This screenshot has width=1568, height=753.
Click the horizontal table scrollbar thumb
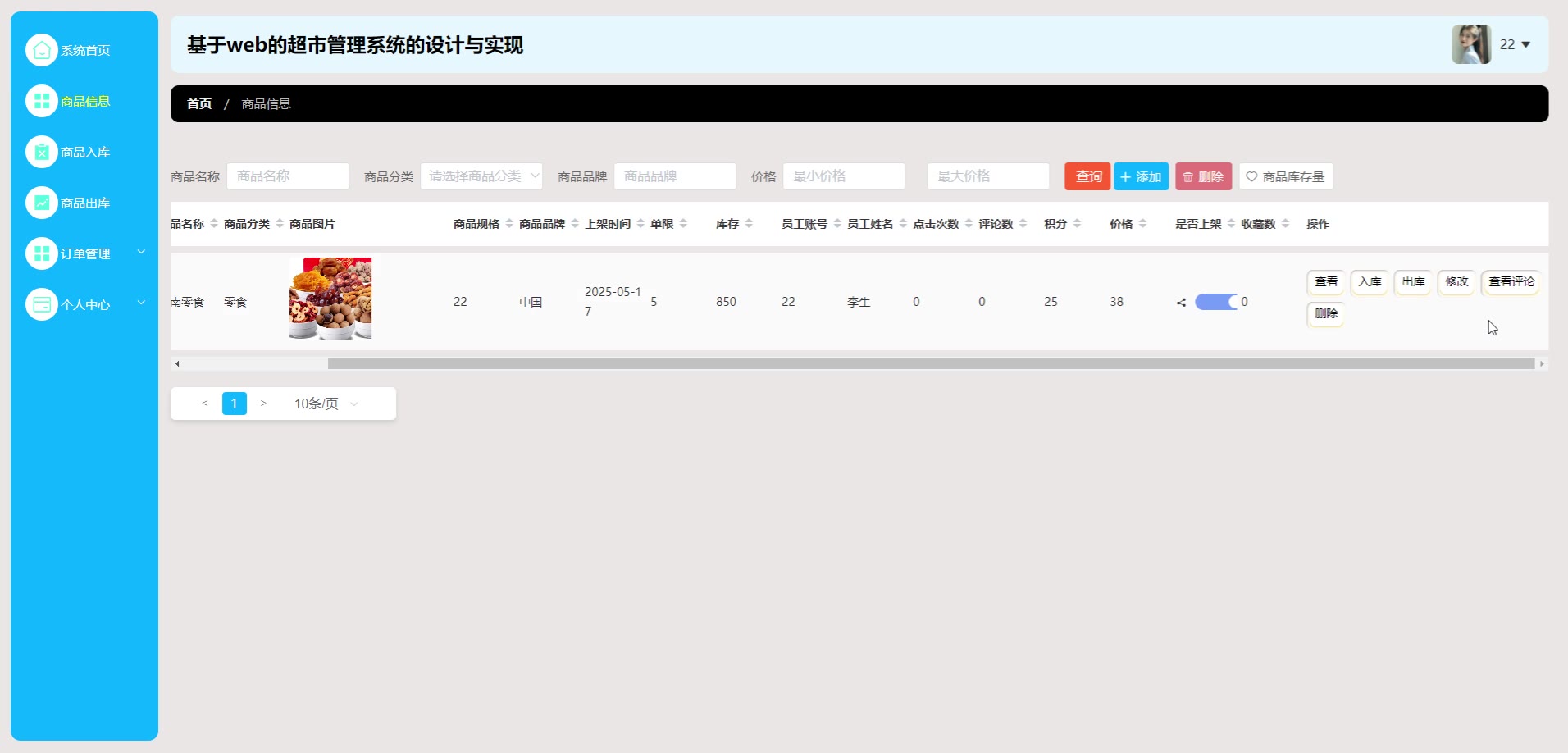tap(931, 363)
